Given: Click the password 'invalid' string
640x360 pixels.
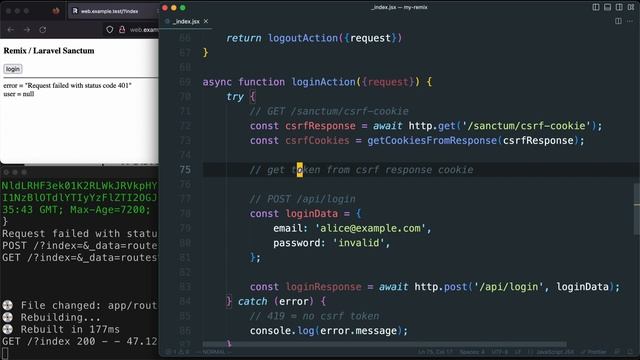Looking at the screenshot, I should point(358,243).
